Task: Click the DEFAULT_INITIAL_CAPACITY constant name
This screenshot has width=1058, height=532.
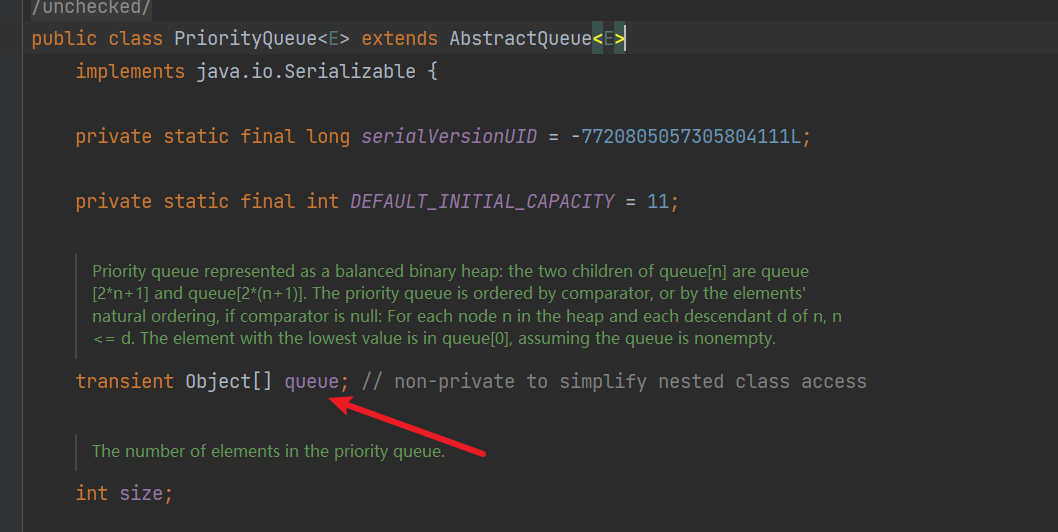Action: (x=481, y=202)
